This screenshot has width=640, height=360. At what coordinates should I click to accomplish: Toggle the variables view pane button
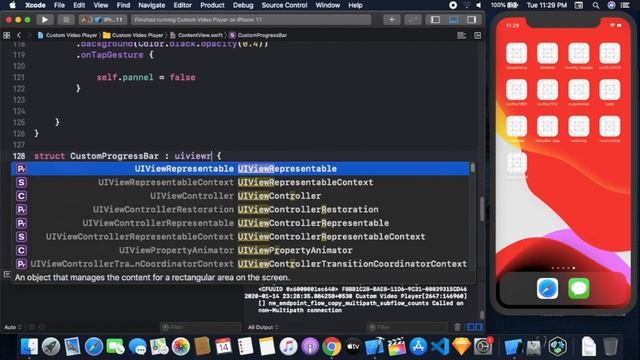pos(471,327)
